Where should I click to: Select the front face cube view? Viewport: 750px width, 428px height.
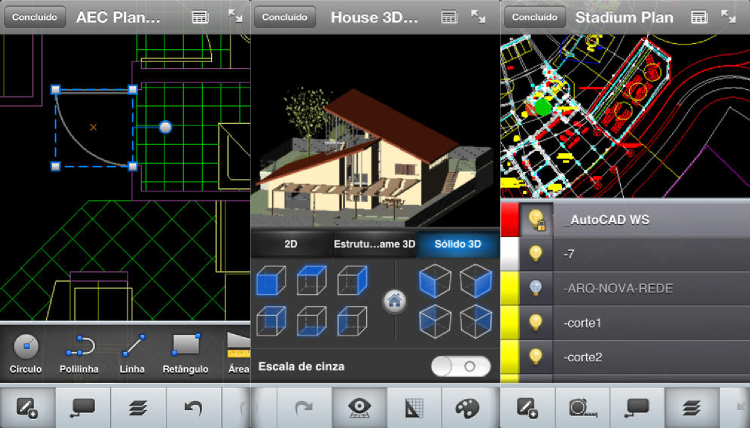point(271,280)
